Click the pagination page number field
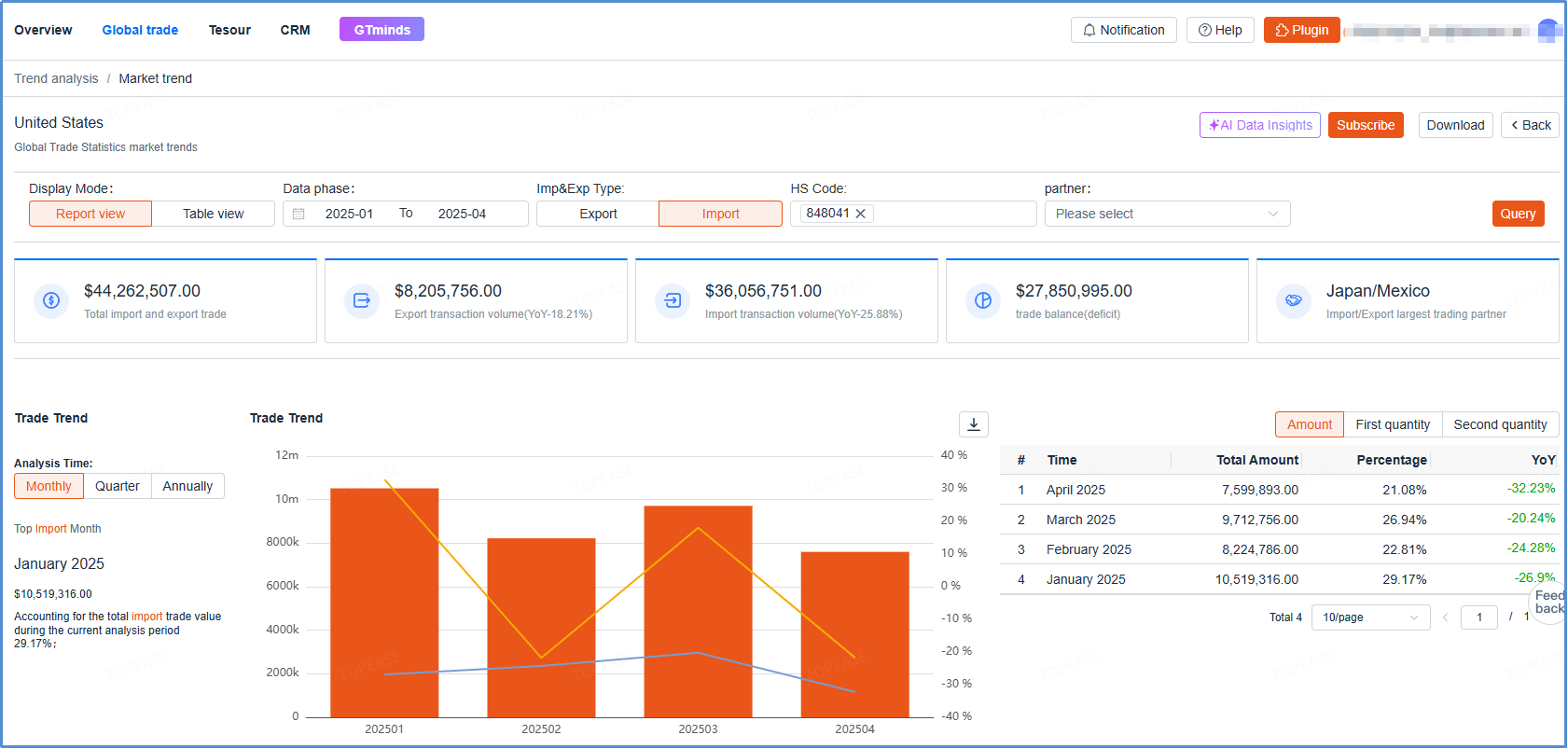1568x749 pixels. click(1478, 617)
